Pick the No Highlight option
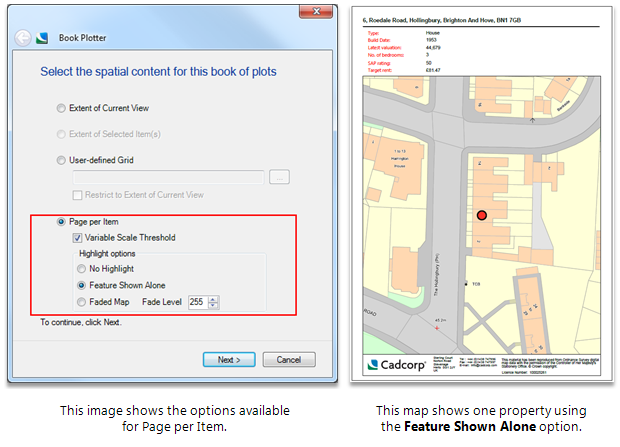620x447 pixels. click(82, 269)
